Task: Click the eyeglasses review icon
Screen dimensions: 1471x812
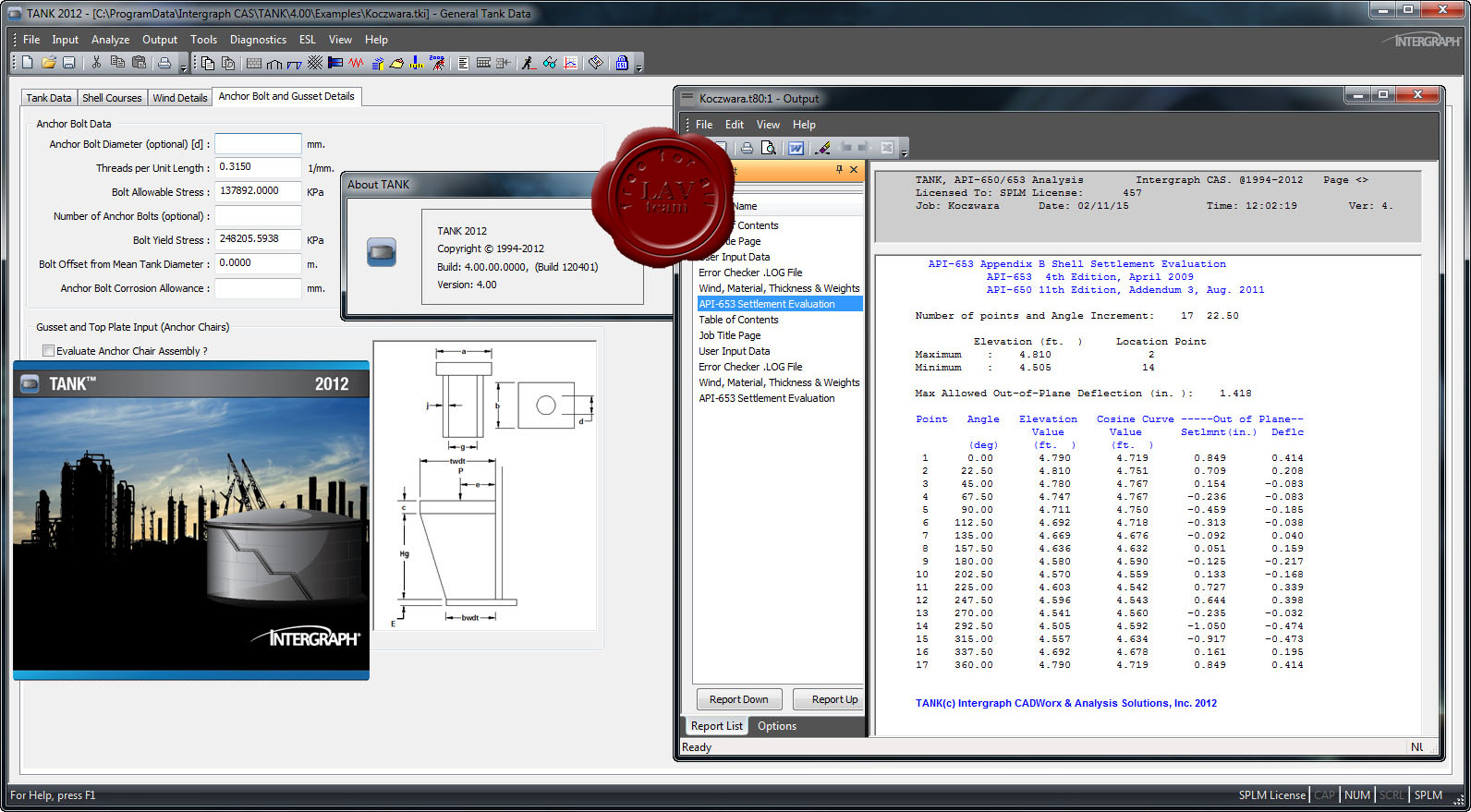Action: coord(550,63)
